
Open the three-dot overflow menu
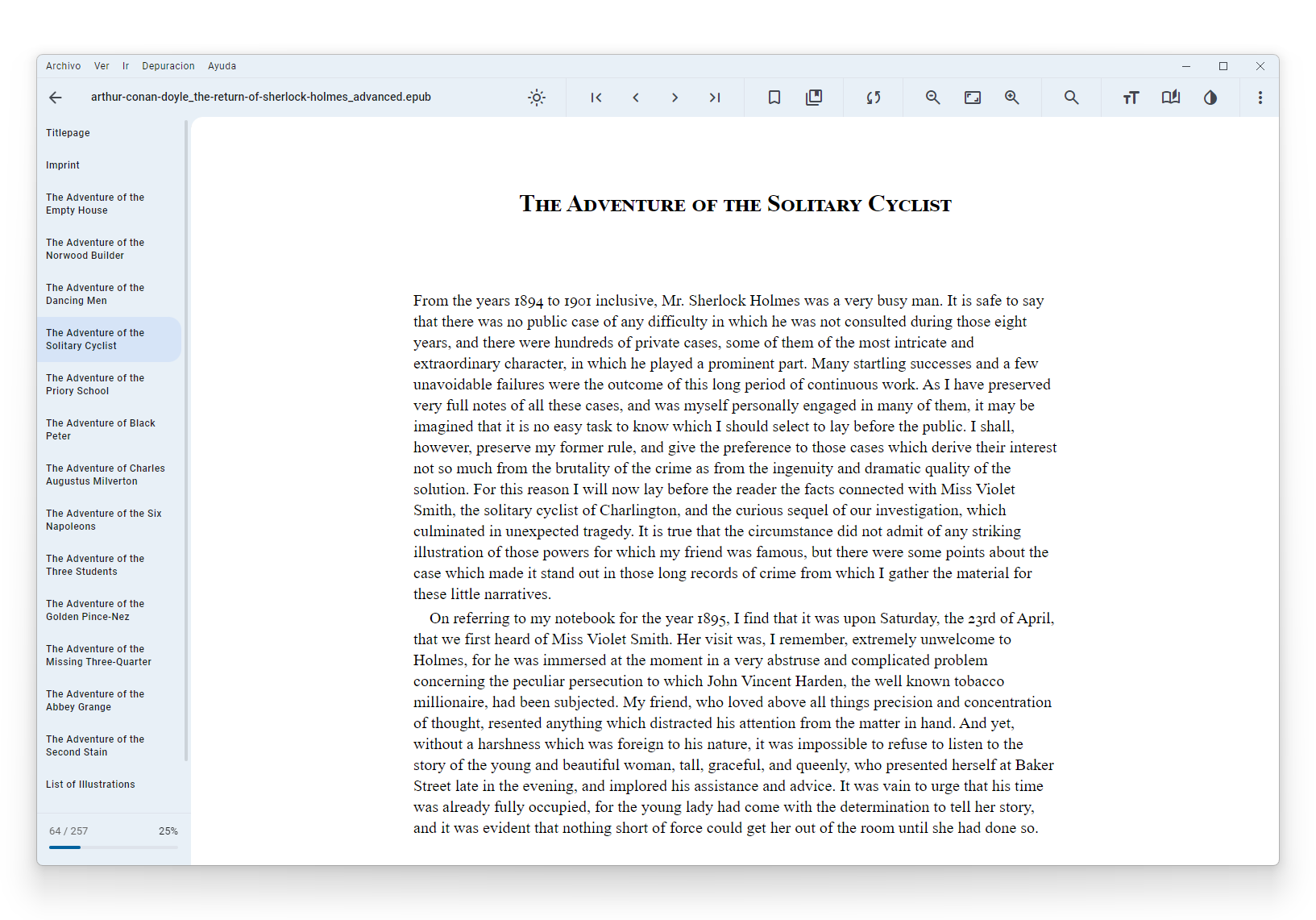[x=1260, y=97]
